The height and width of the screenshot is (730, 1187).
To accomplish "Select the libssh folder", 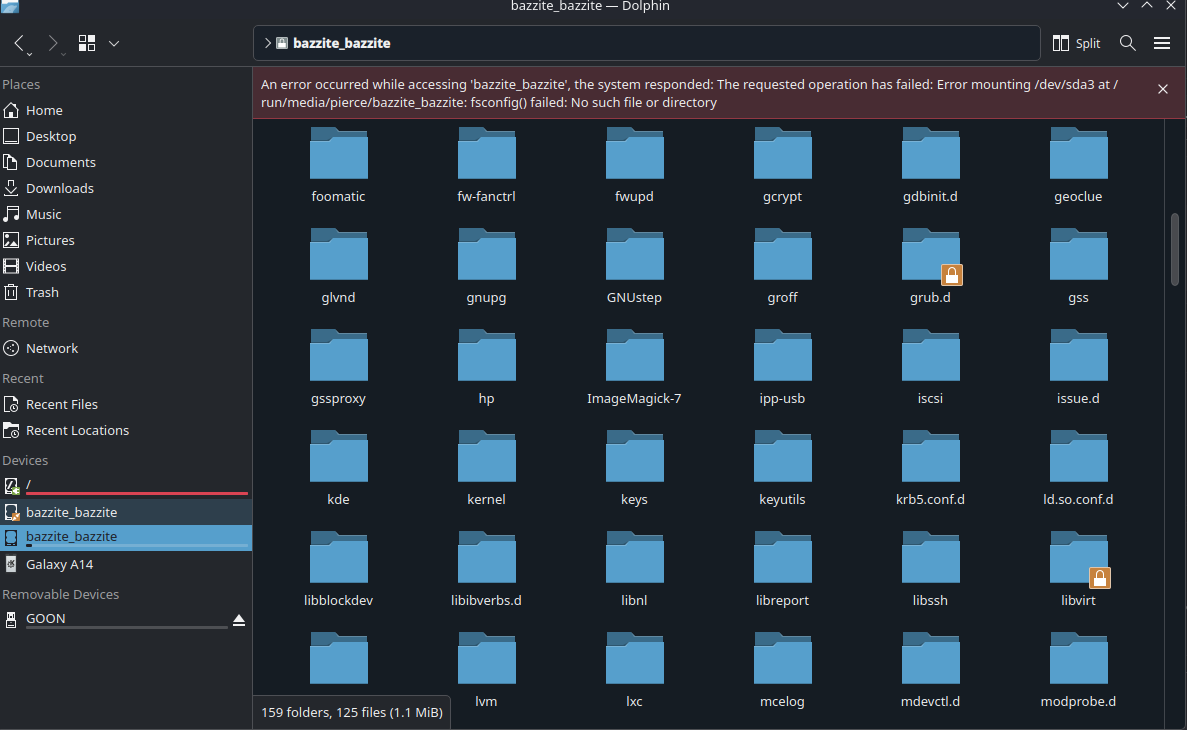I will coord(930,569).
